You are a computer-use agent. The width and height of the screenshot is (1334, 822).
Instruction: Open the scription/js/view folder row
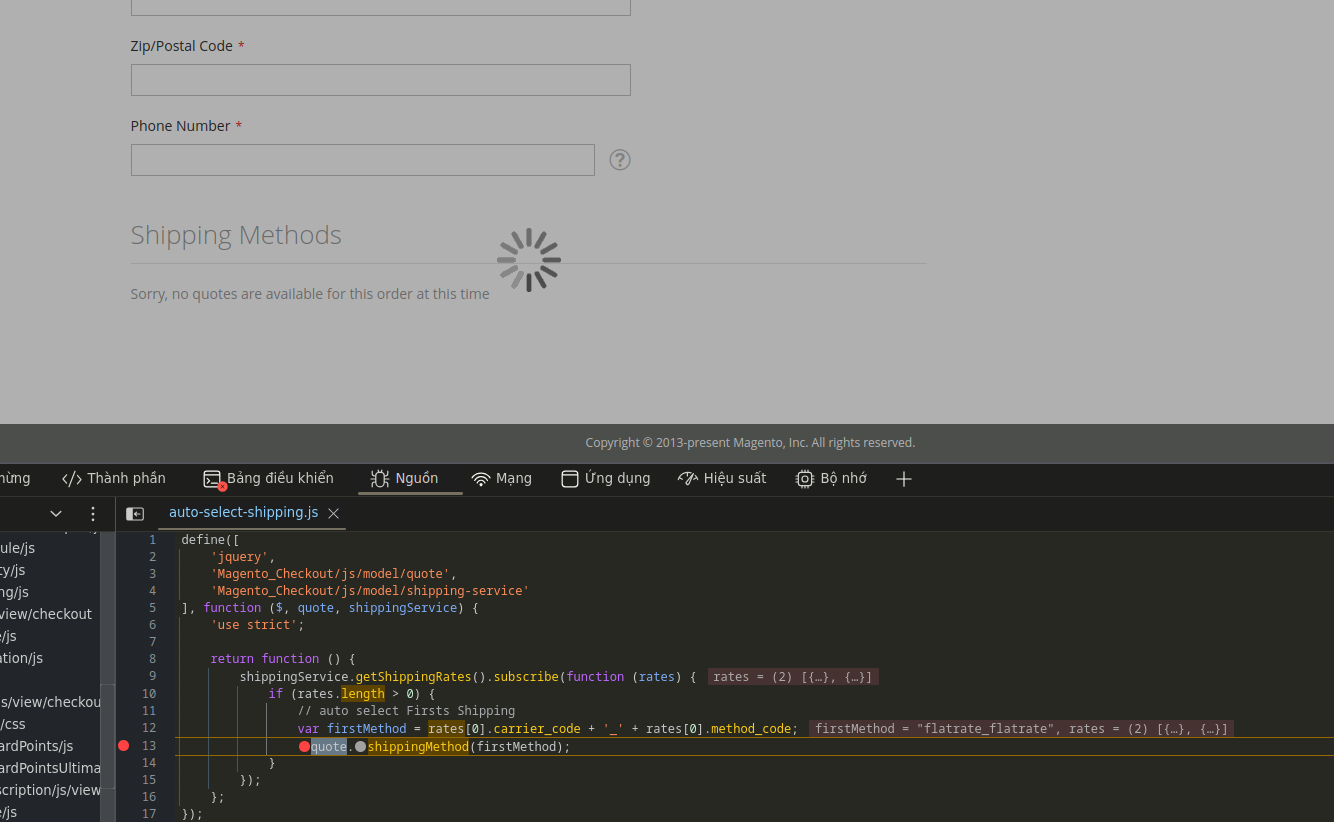[50, 790]
